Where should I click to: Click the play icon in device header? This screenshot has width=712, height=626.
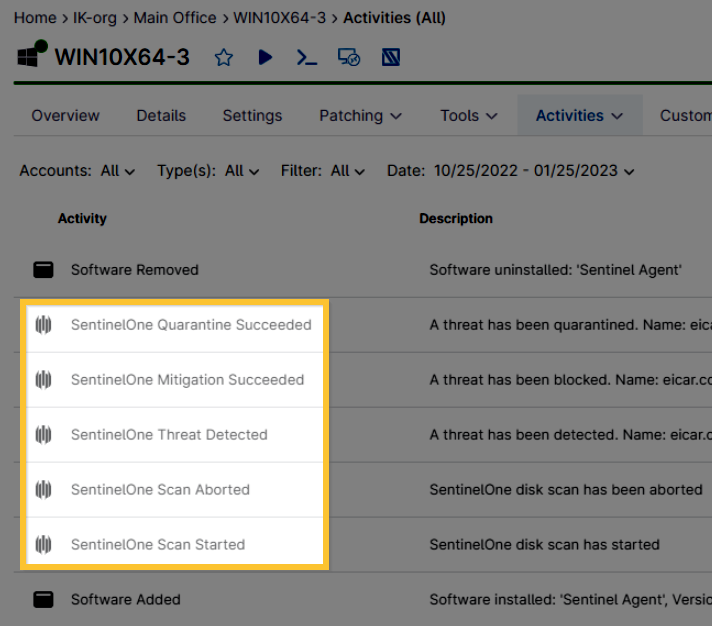point(265,57)
